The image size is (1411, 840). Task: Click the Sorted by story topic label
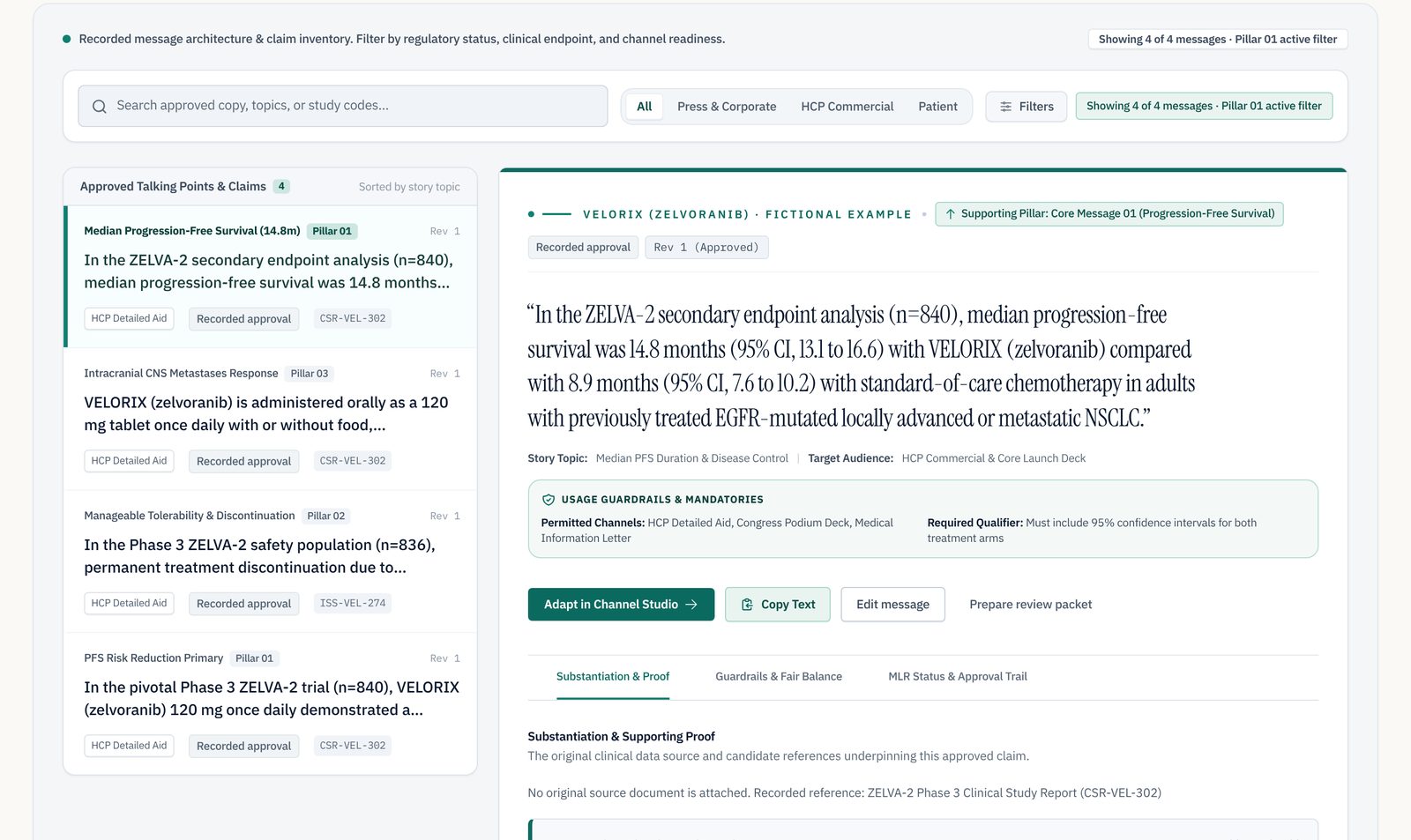[409, 187]
